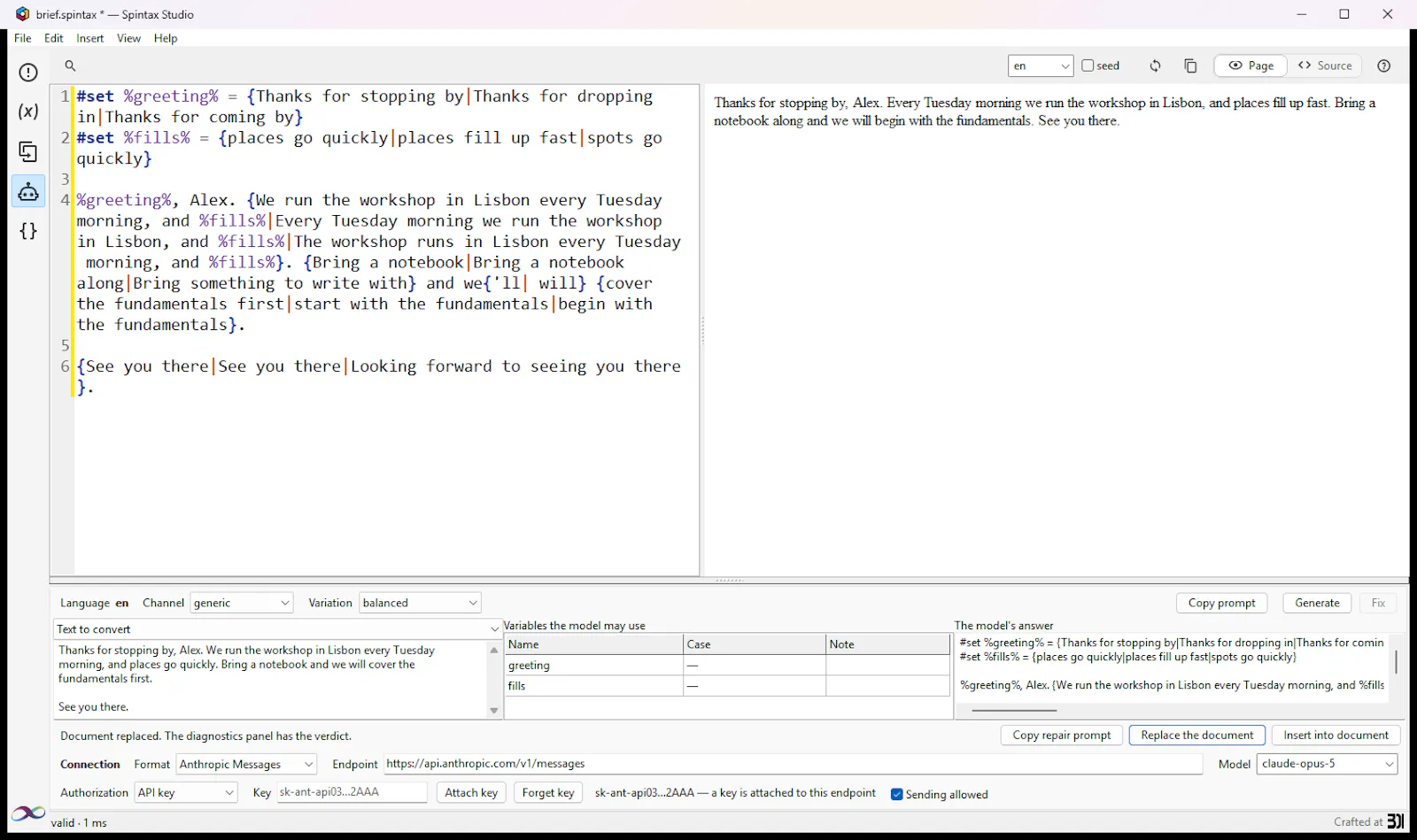The width and height of the screenshot is (1417, 840).
Task: Click the infinity logo at bottom left
Action: 28,813
